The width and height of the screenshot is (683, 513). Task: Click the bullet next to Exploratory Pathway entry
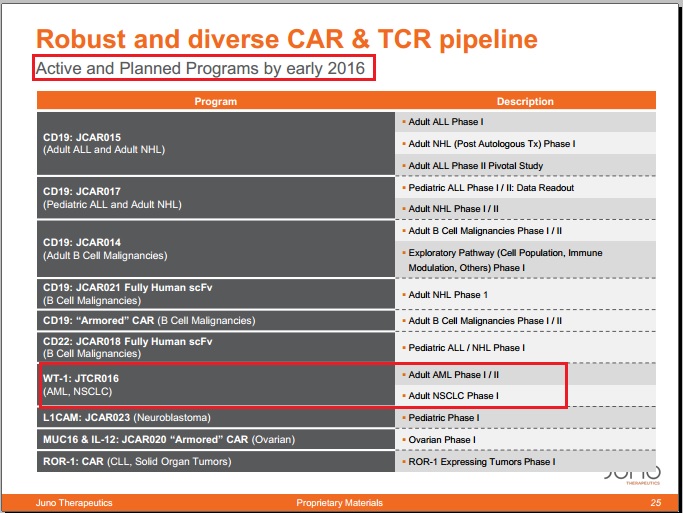403,253
